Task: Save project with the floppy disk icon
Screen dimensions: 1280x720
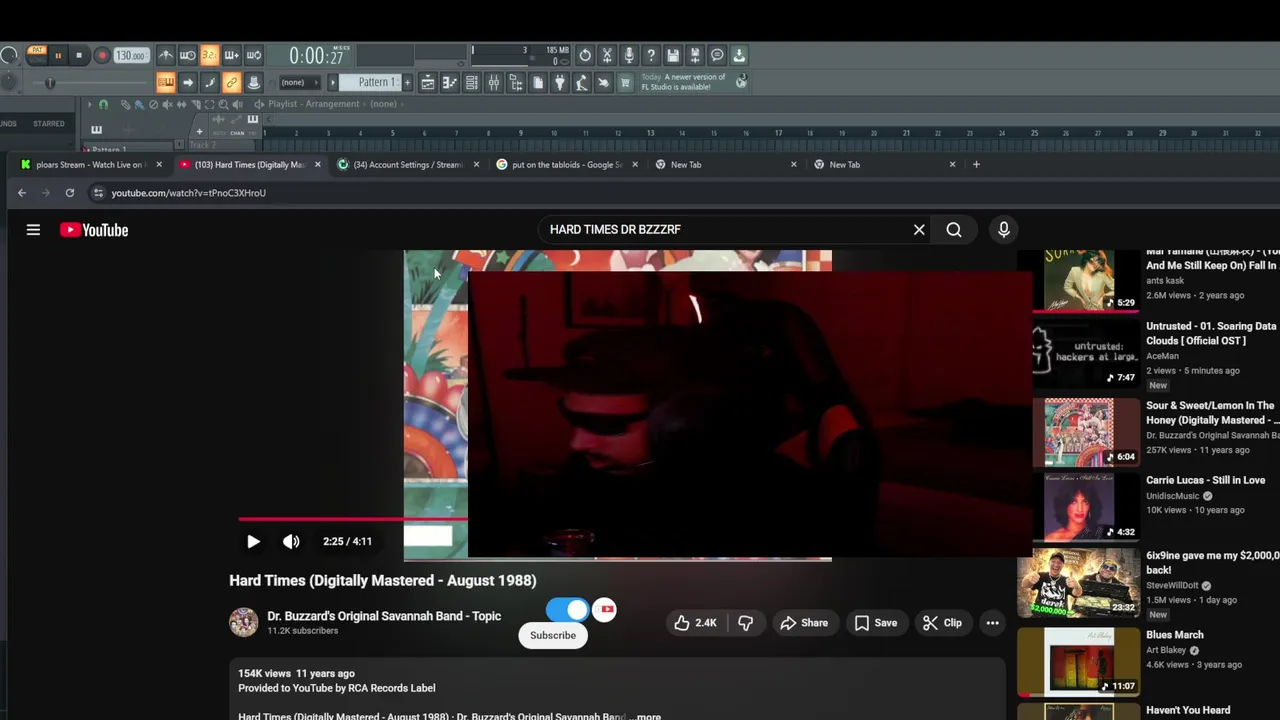Action: coord(673,55)
